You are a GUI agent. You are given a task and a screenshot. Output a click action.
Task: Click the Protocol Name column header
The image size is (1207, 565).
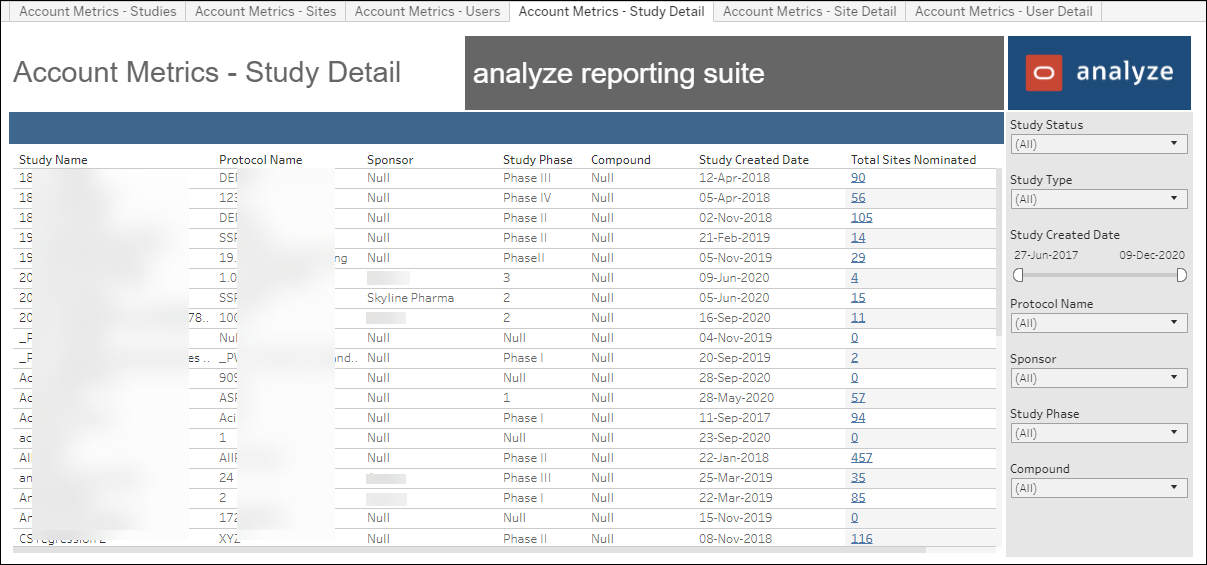coord(260,160)
